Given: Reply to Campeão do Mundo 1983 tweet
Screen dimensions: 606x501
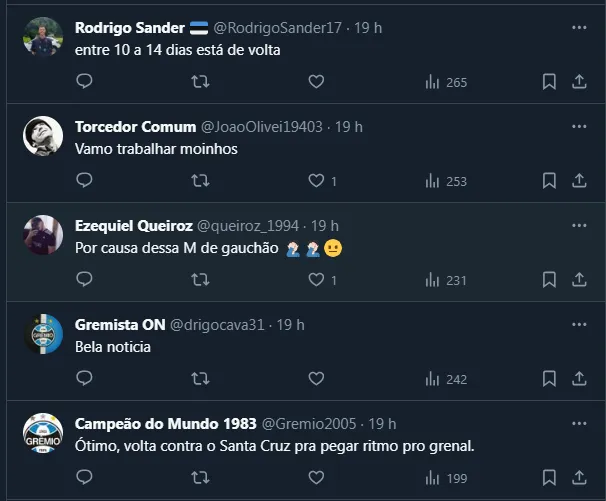Looking at the screenshot, I should pos(84,478).
